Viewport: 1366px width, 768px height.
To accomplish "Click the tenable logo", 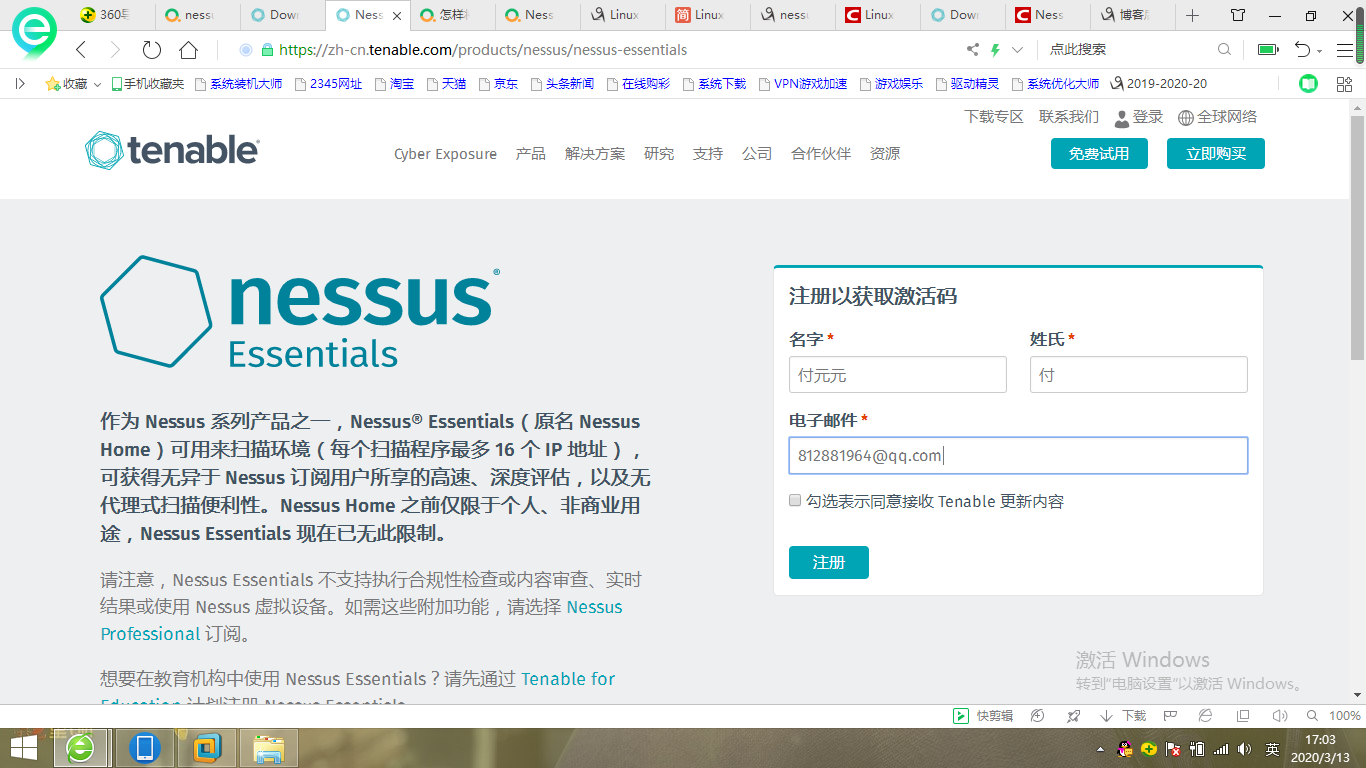I will pyautogui.click(x=172, y=151).
